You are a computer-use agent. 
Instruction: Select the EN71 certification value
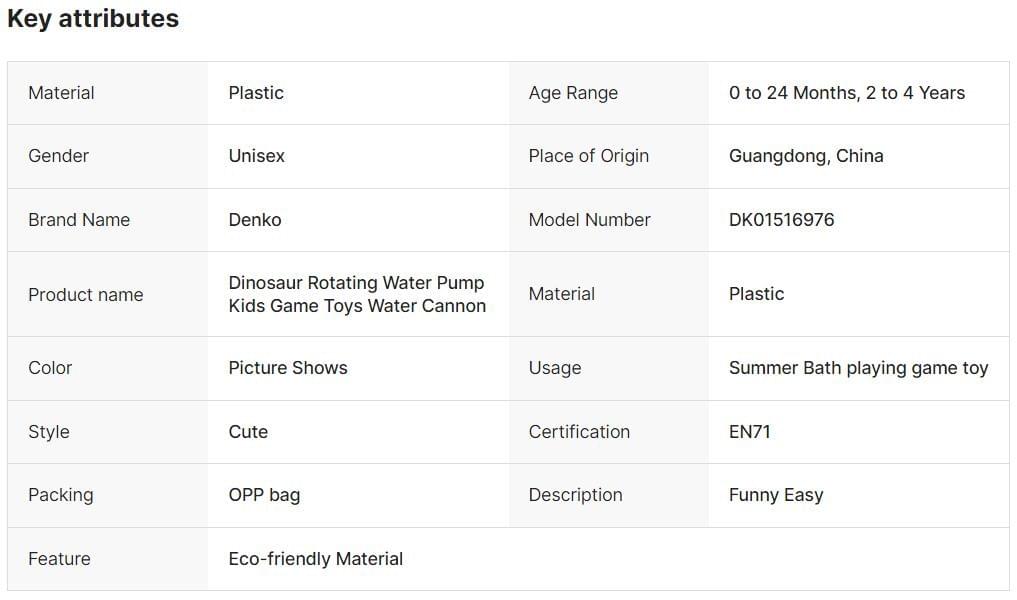pos(749,432)
